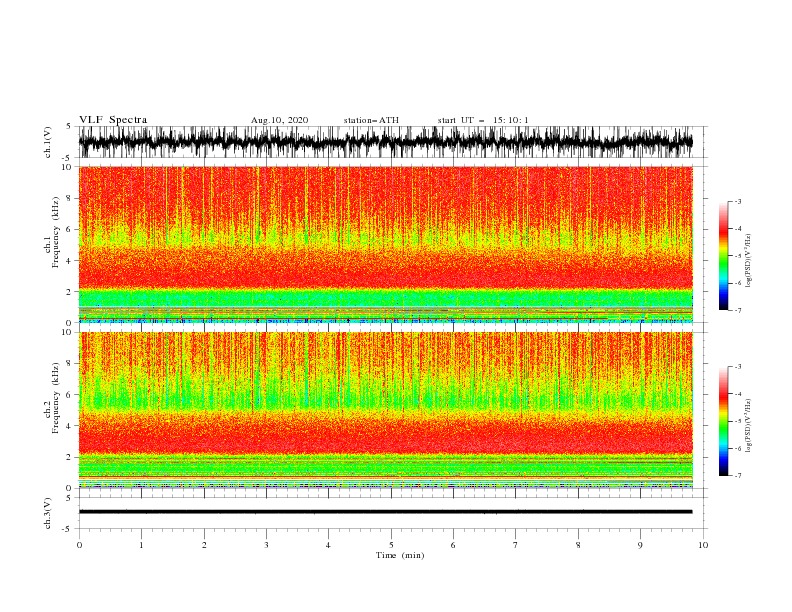Select the ch.2 "Frequency (kHz)" axis label
The image size is (792, 612).
(x=56, y=398)
